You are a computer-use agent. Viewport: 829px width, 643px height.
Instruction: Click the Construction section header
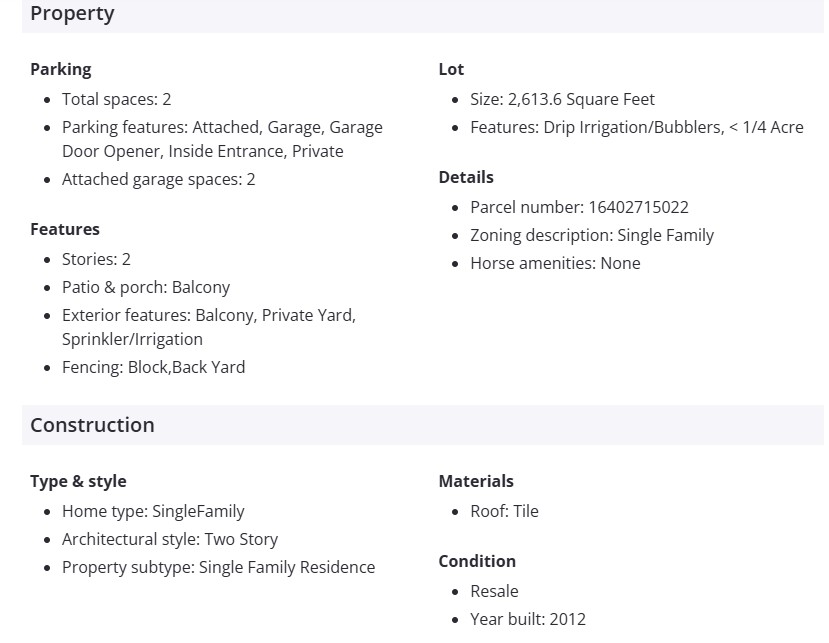(92, 425)
